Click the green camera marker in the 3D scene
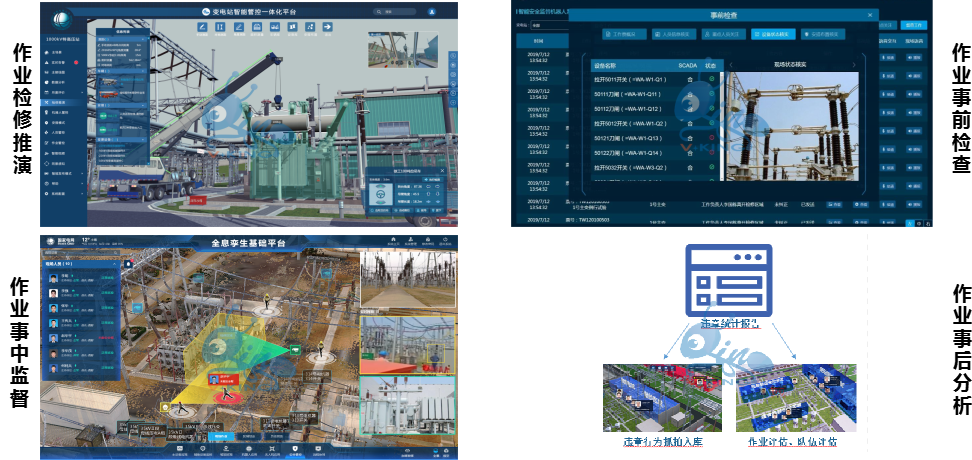Image resolution: width=972 pixels, height=460 pixels. coord(296,349)
